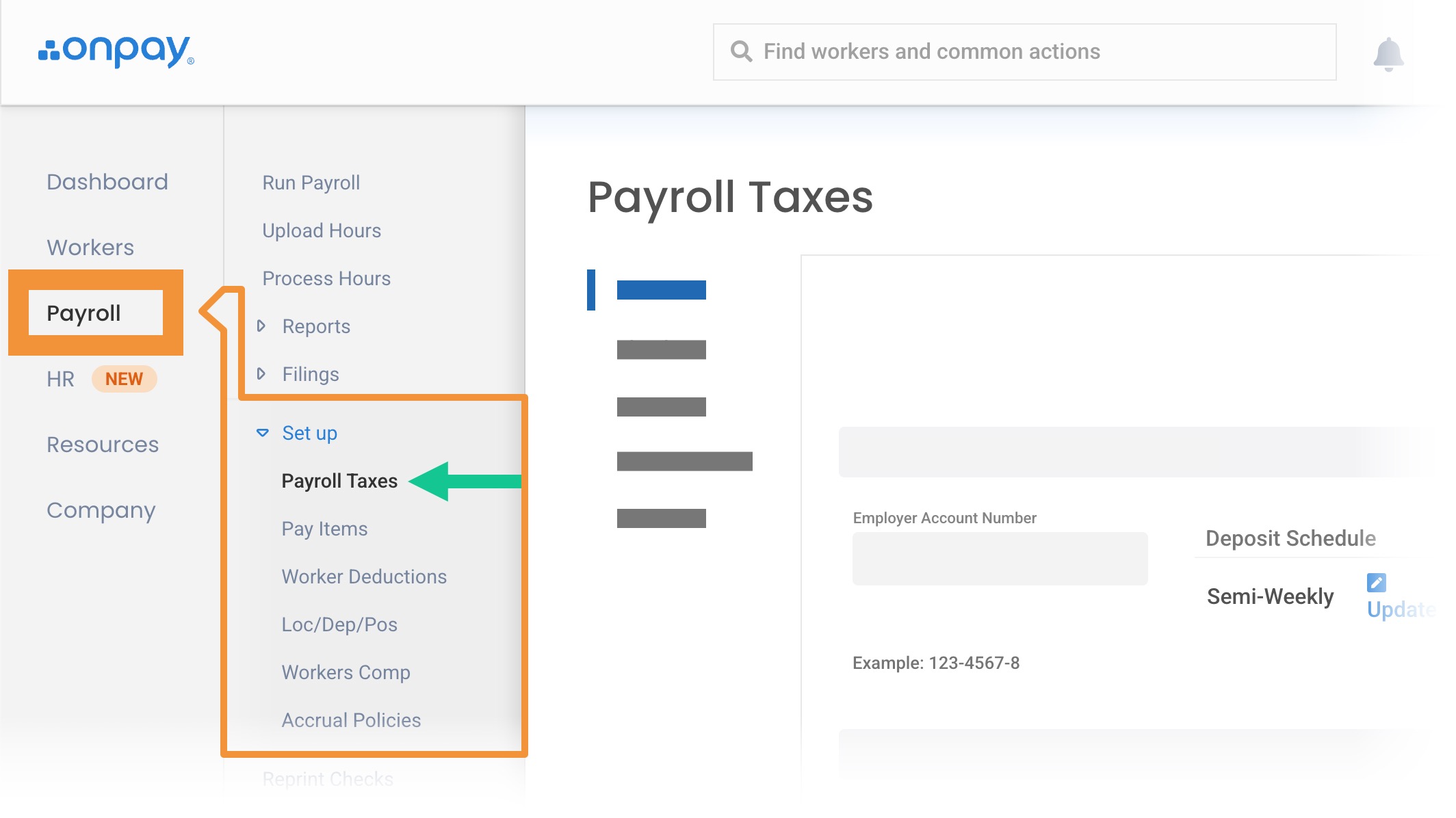
Task: Click the notification bell icon
Action: (1388, 54)
